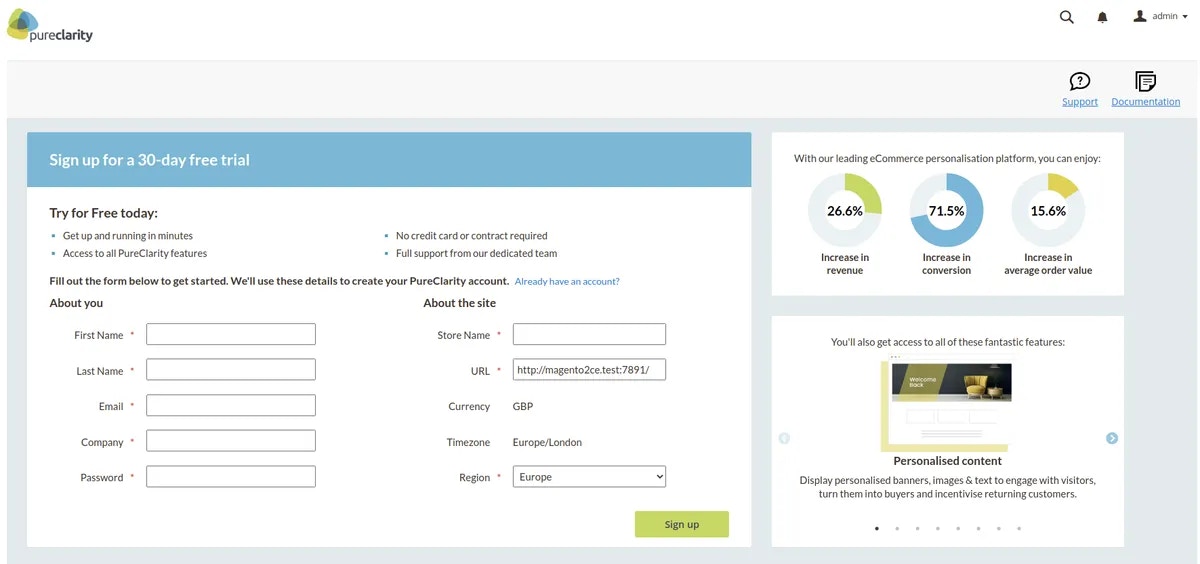The height and width of the screenshot is (564, 1200).
Task: Click the Sign up button
Action: tap(682, 524)
